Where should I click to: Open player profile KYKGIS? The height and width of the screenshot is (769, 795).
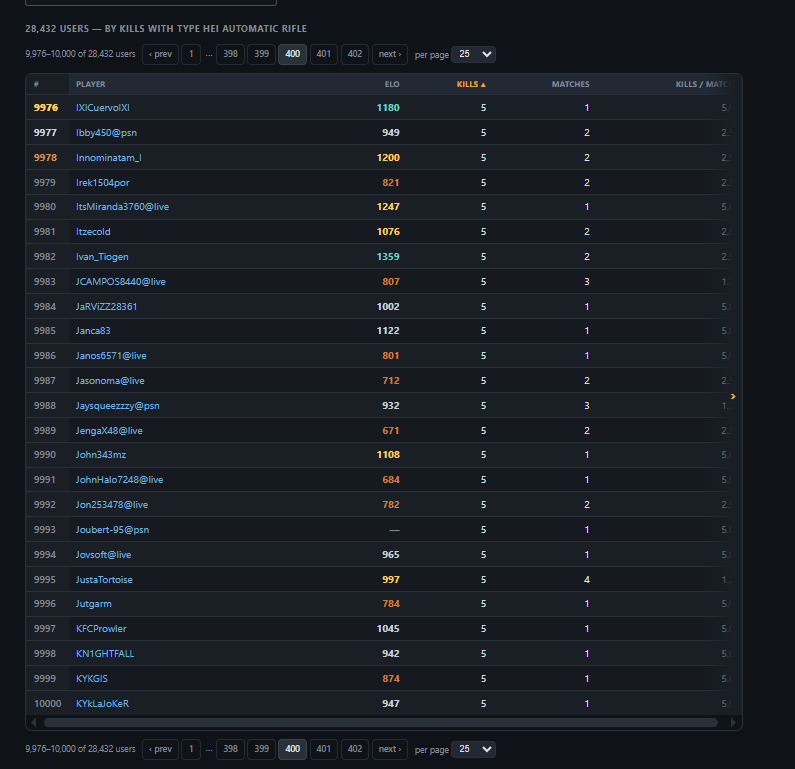point(92,678)
